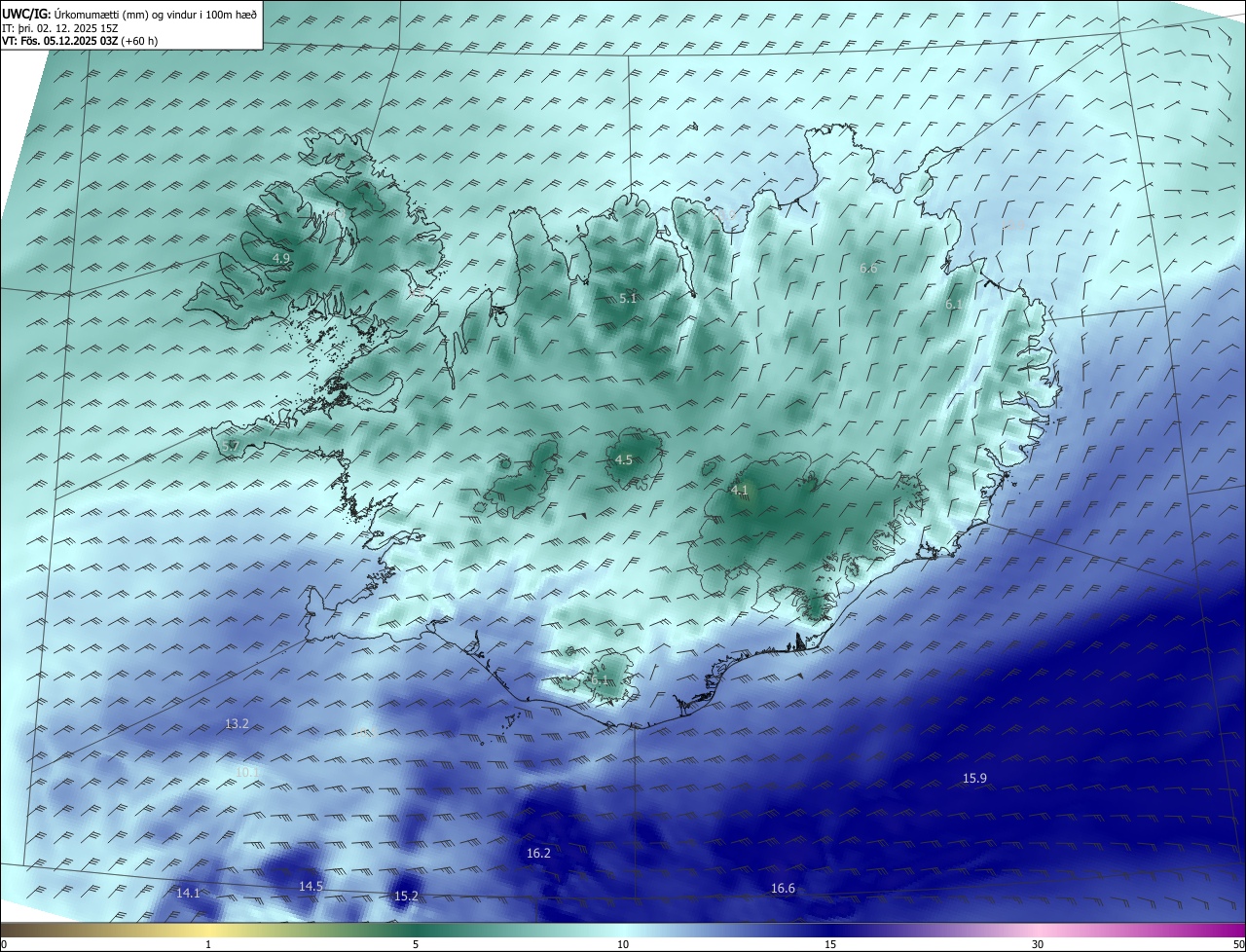1246x952 pixels.
Task: Click the color scale tick labeled 1
Action: tap(208, 944)
